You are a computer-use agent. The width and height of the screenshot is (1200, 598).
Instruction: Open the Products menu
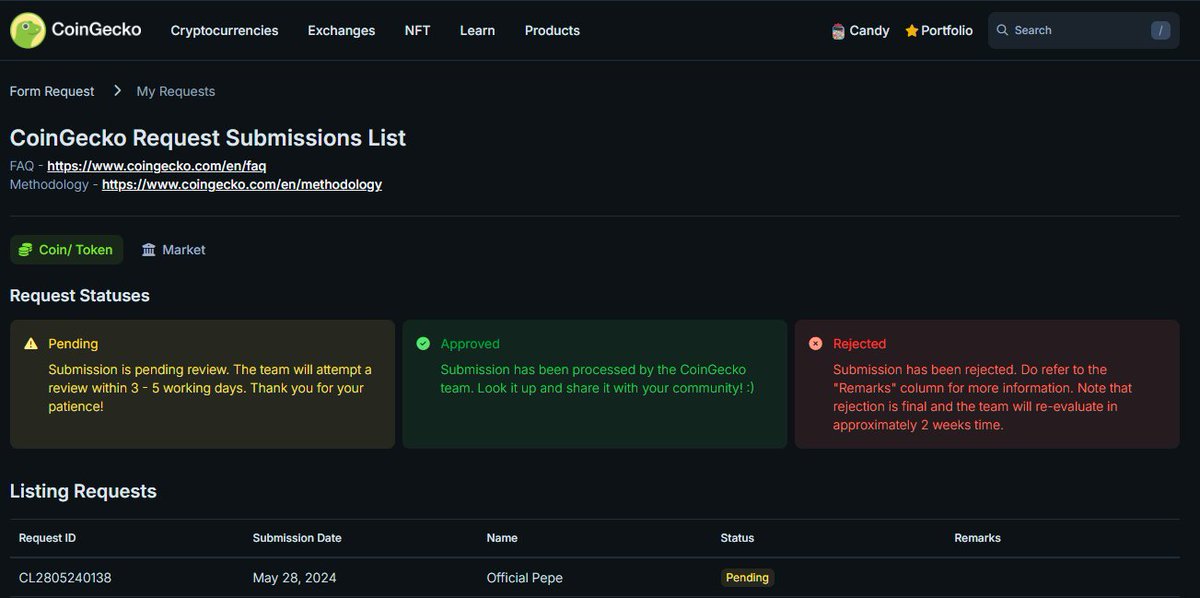[x=552, y=31]
